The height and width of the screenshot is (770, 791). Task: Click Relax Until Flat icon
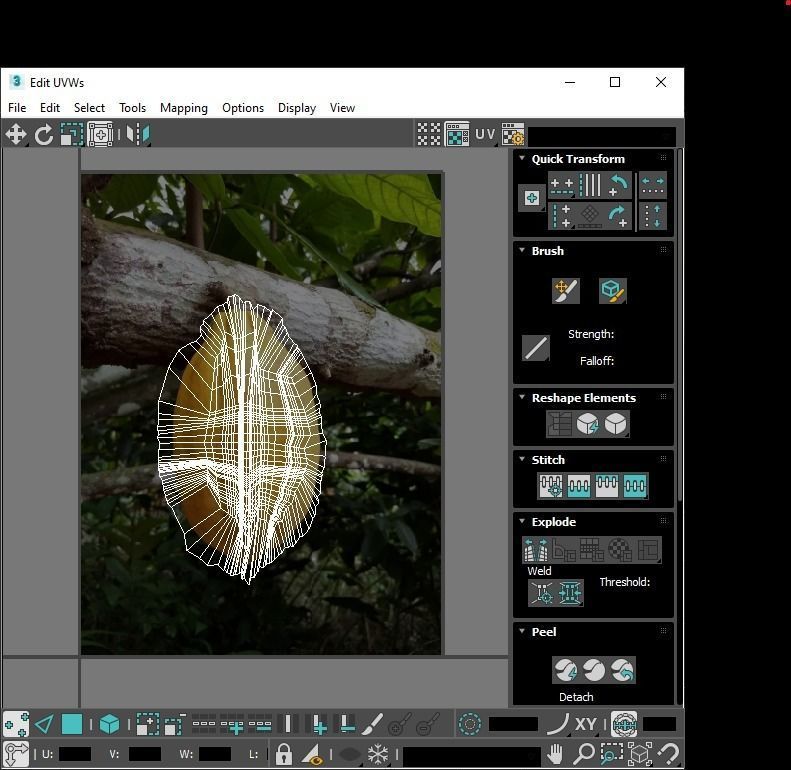[x=588, y=424]
